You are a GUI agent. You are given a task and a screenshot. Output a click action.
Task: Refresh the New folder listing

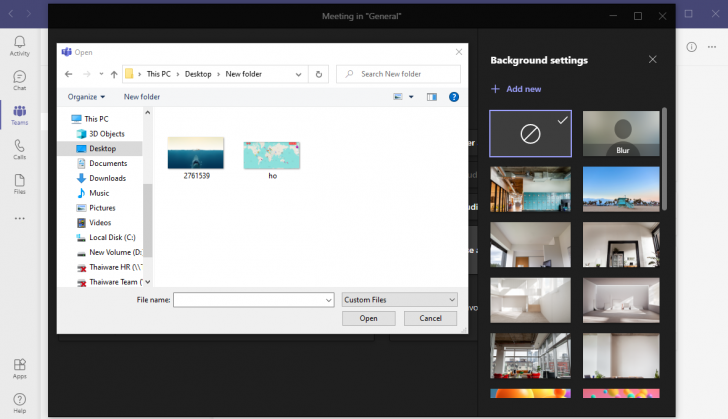coord(318,74)
